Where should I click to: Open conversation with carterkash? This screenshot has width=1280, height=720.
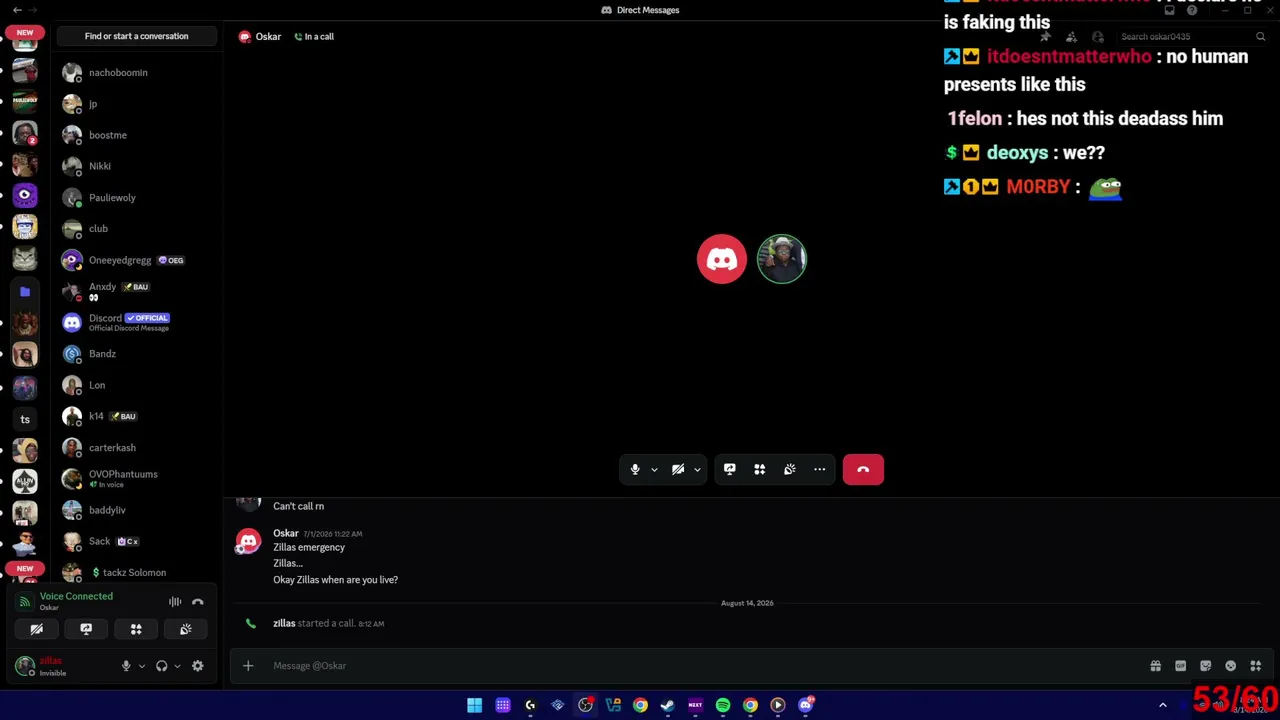pos(136,447)
